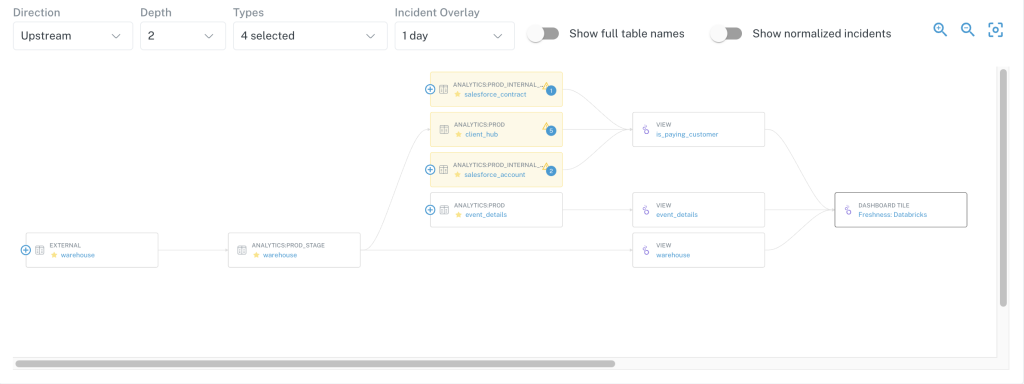
Task: Click the icon on Freshness: Databricks tile
Action: click(x=848, y=210)
